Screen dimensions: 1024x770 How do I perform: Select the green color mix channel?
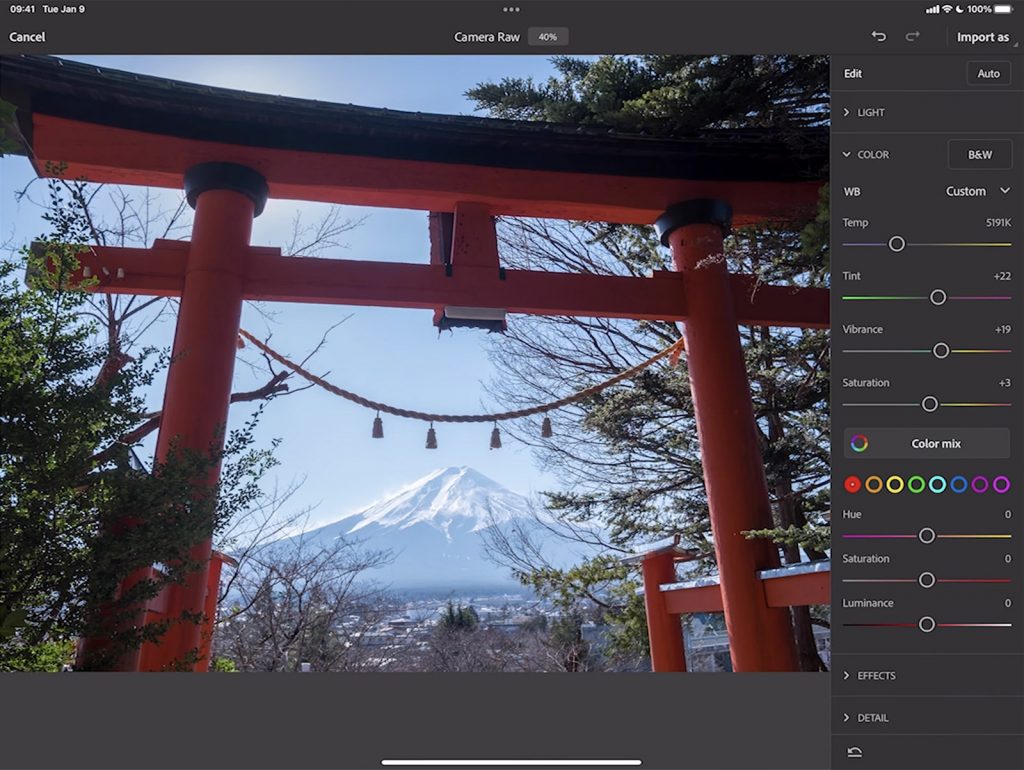pyautogui.click(x=916, y=484)
